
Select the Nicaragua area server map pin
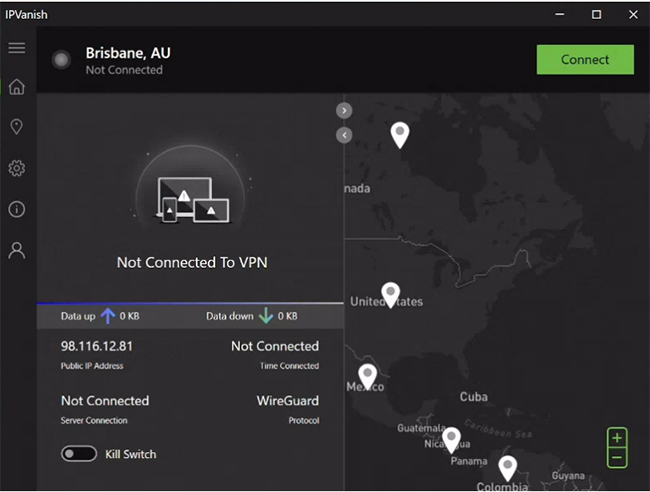point(451,440)
